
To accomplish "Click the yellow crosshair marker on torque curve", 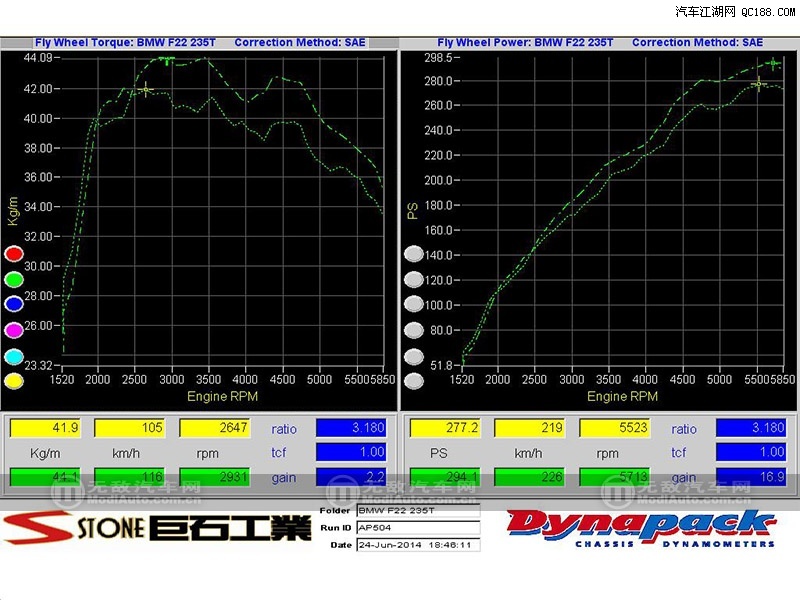I will [x=146, y=90].
